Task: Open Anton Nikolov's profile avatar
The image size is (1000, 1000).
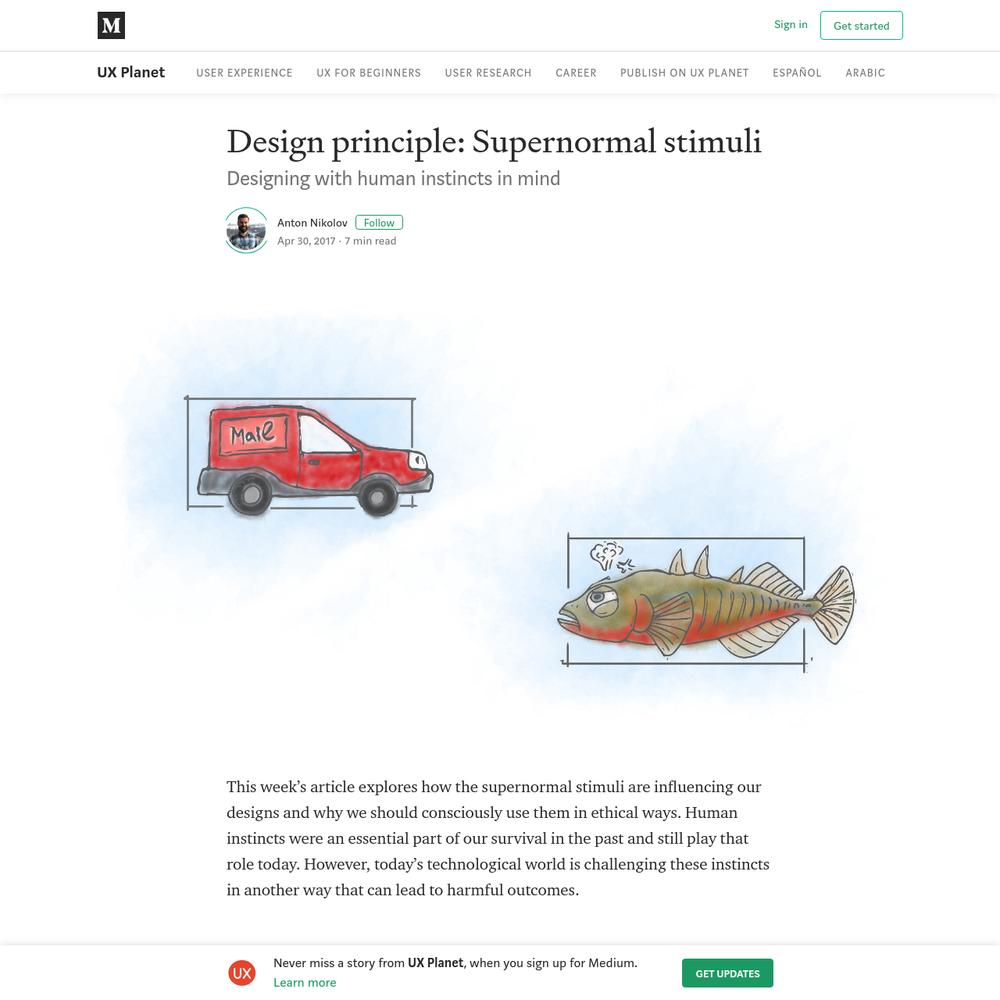Action: (x=246, y=230)
